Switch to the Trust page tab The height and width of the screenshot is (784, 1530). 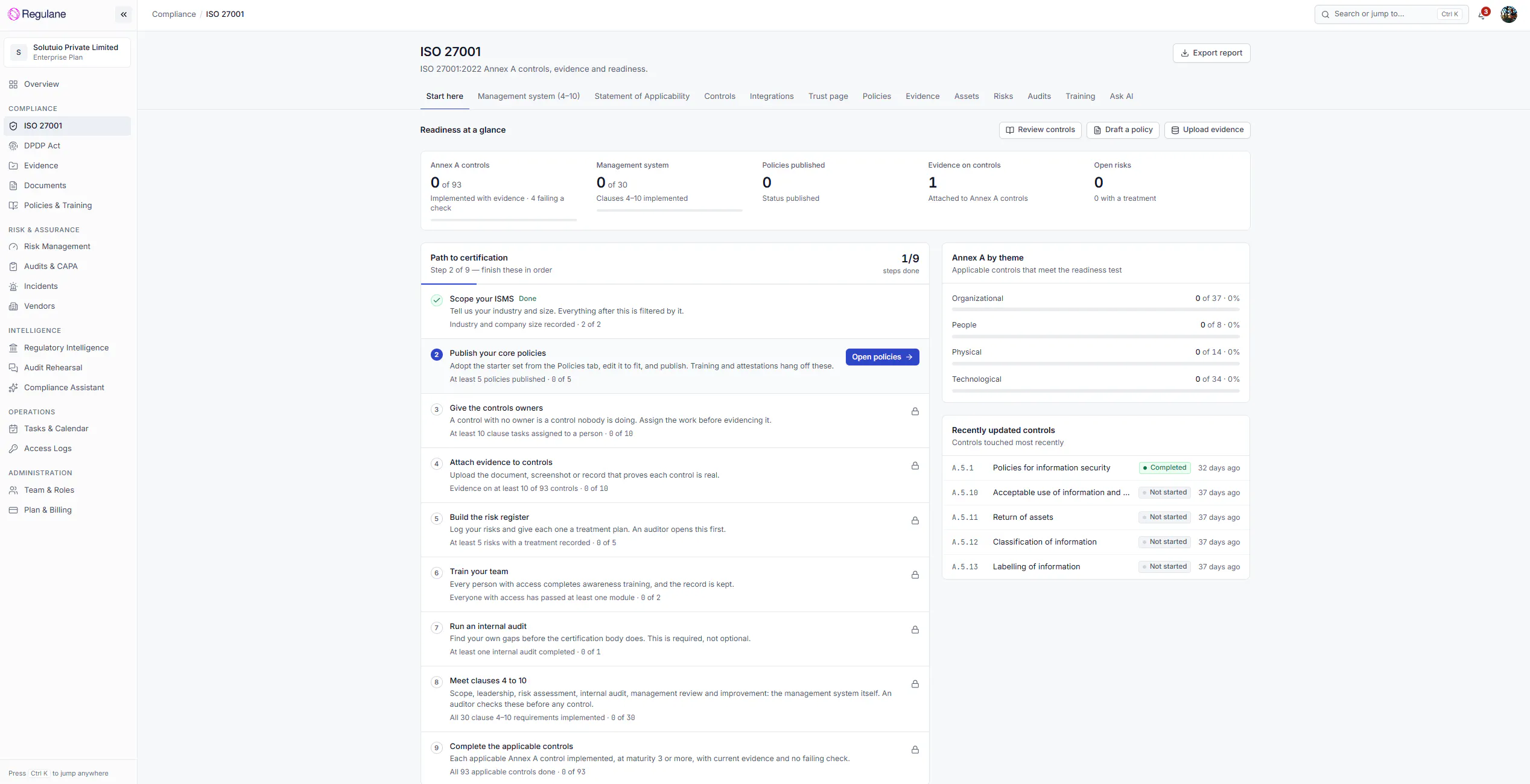[828, 96]
